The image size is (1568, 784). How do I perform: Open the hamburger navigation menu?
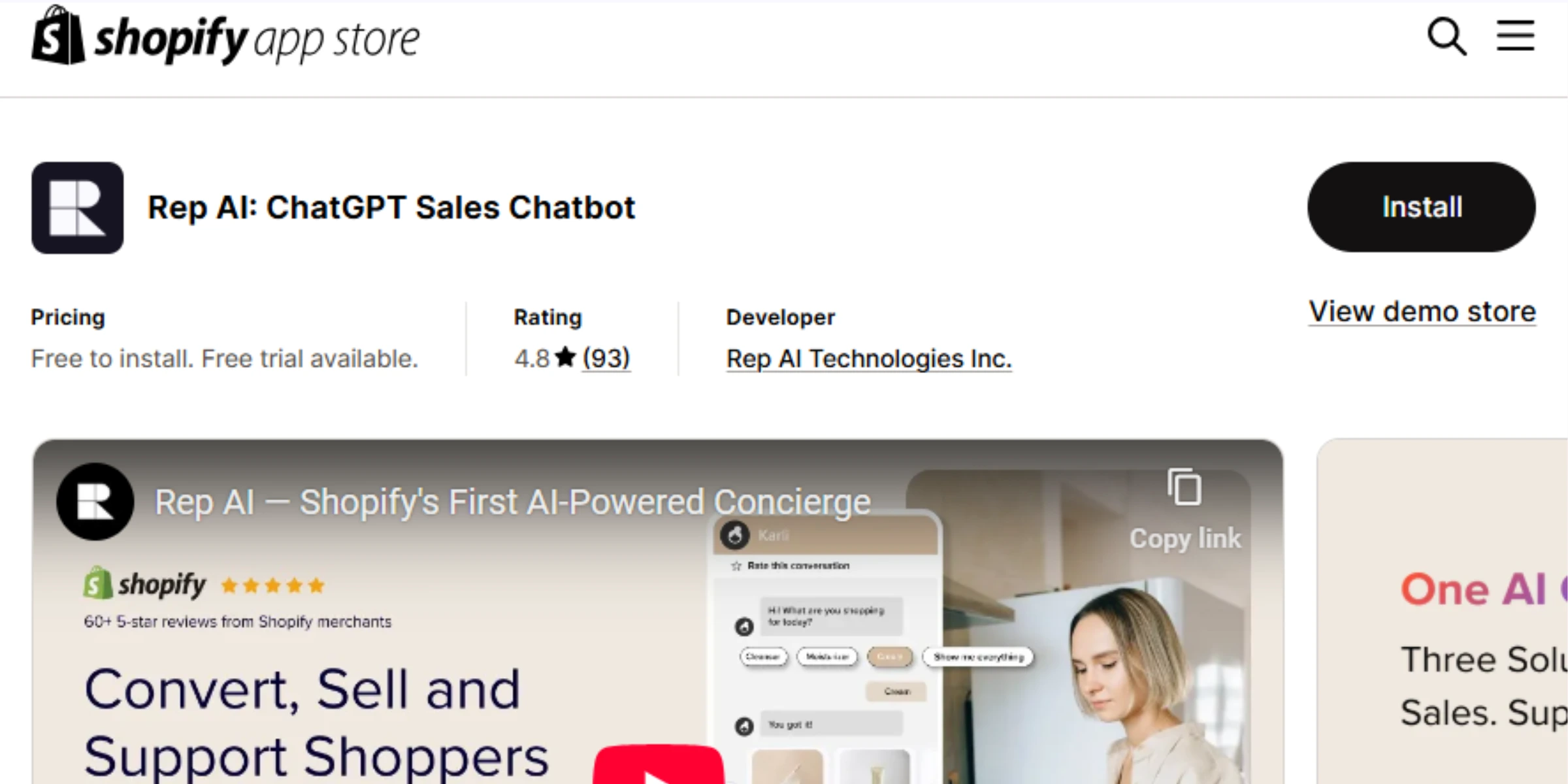(x=1515, y=37)
